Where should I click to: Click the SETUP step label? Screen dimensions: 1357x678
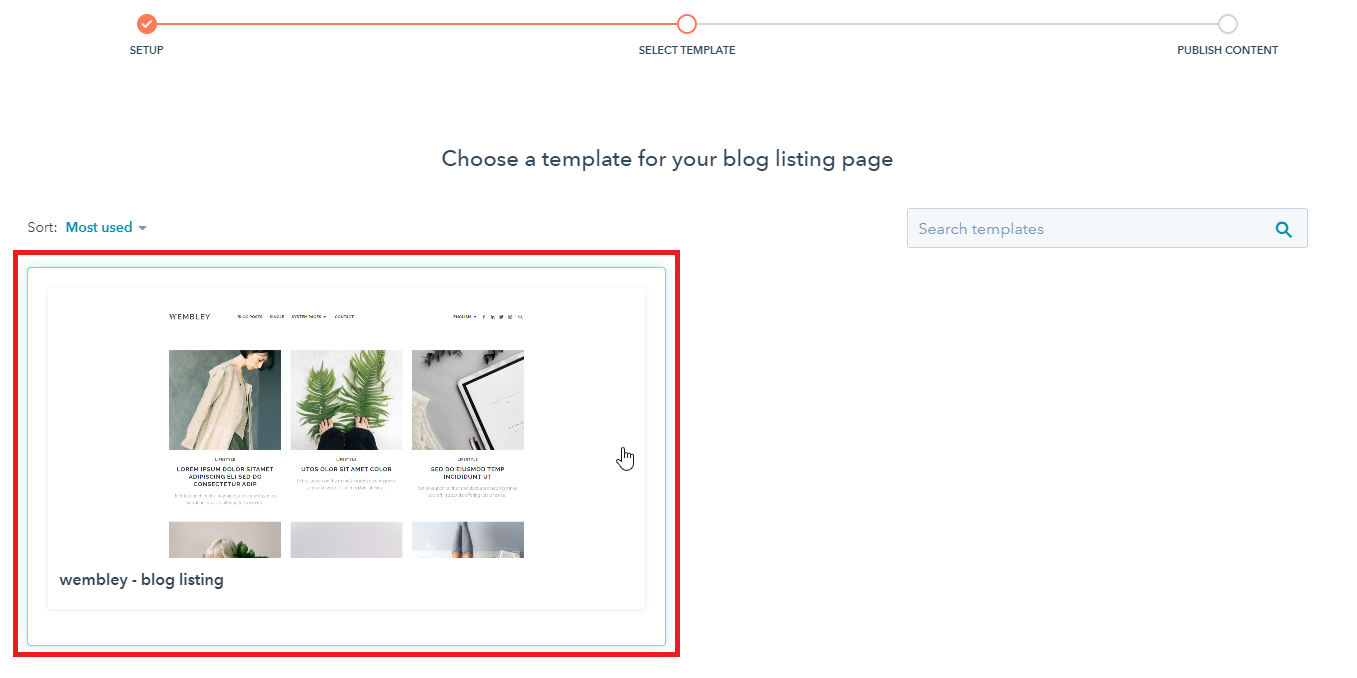pos(147,50)
